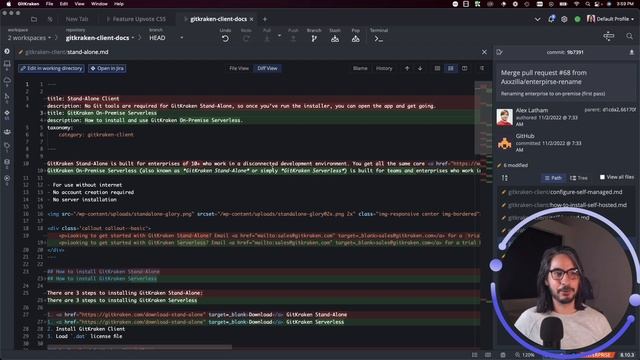The image size is (640, 360).
Task: Click the Stash toolbar icon
Action: (335, 39)
